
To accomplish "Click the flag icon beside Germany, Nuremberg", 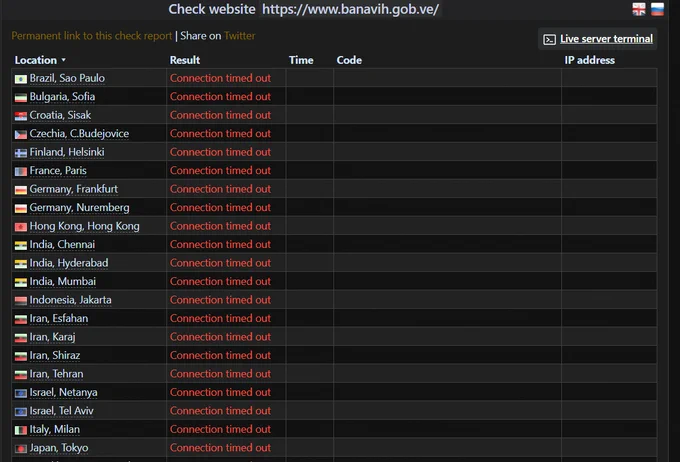I will click(21, 209).
